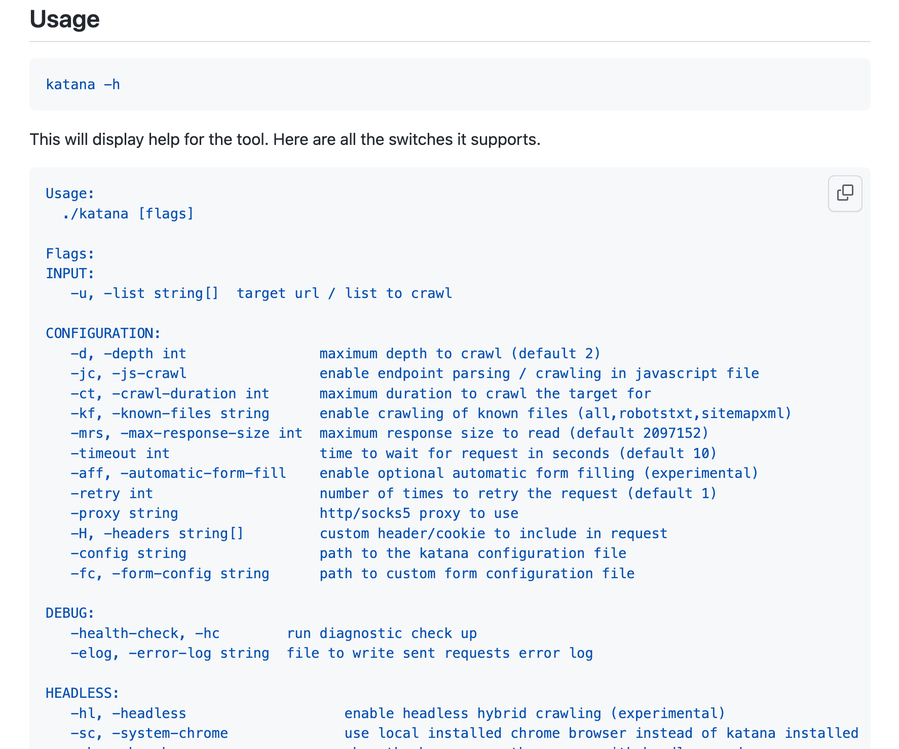The image size is (899, 749).
Task: Click 'maximum duration to crawl the target for'
Action: pos(485,393)
